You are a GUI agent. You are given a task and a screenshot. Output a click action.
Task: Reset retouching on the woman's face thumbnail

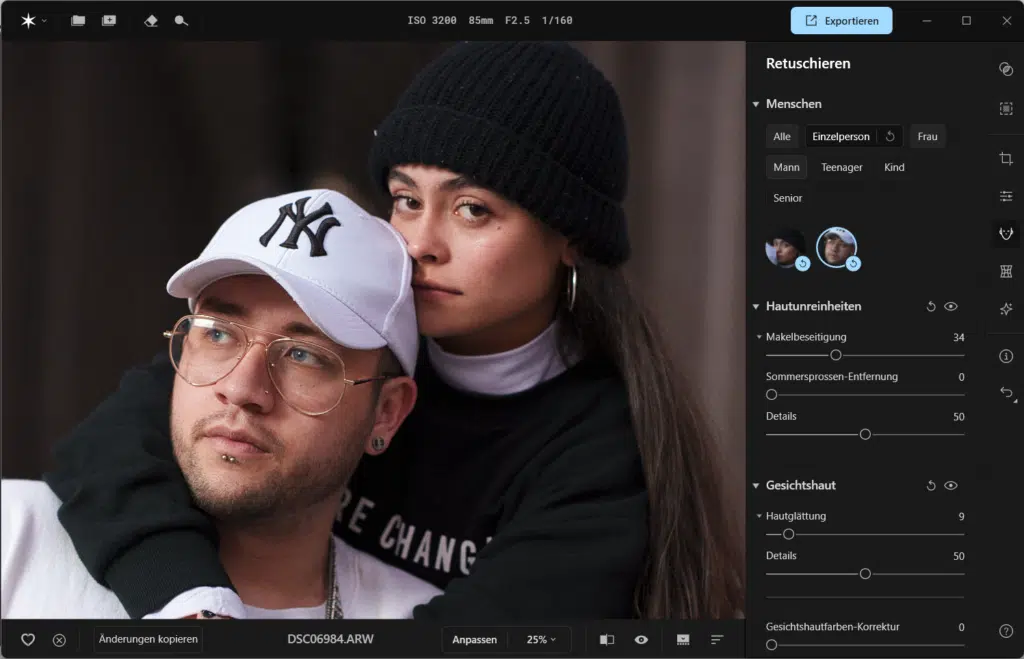coord(803,263)
